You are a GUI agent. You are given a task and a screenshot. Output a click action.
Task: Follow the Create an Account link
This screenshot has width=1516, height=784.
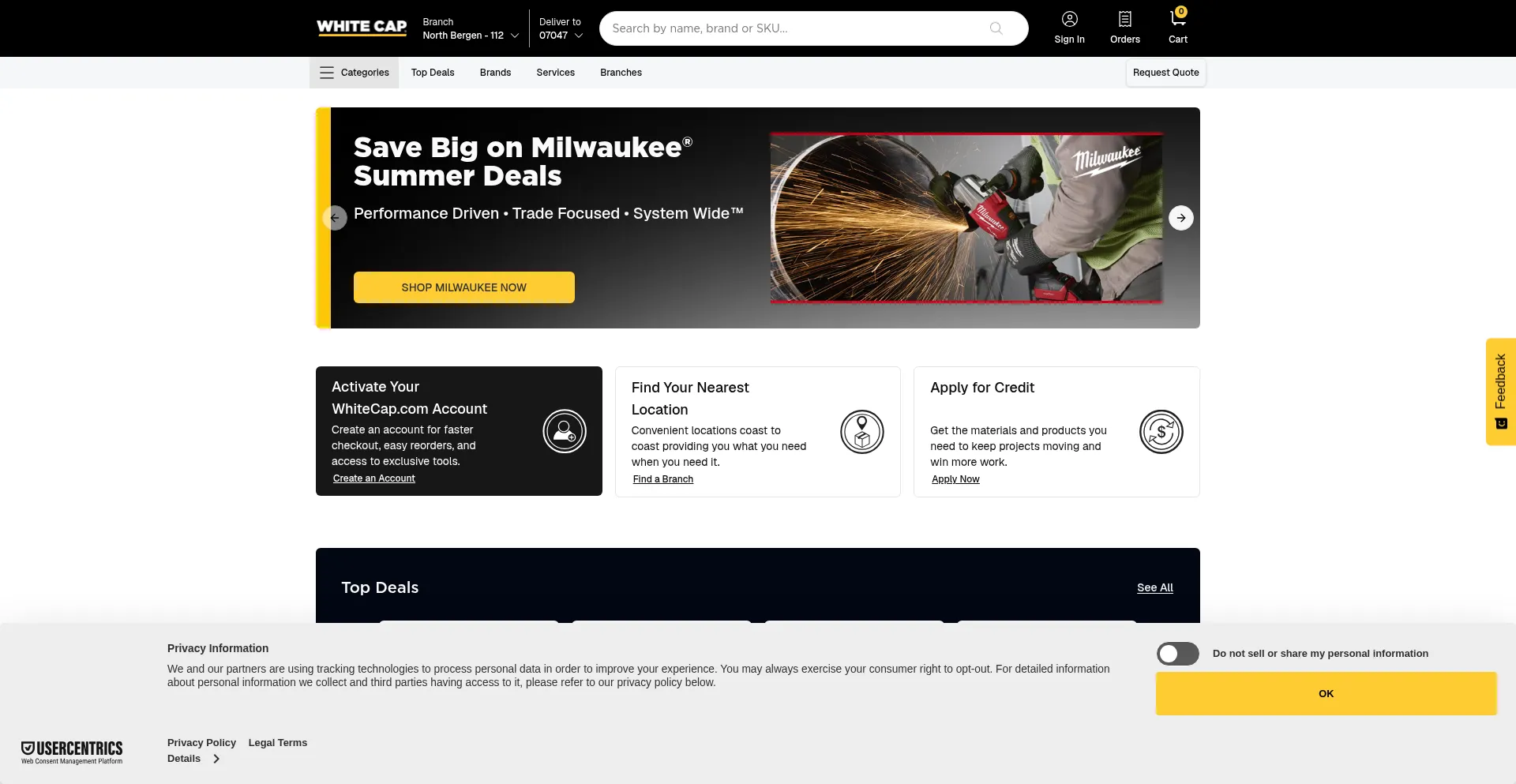[373, 478]
